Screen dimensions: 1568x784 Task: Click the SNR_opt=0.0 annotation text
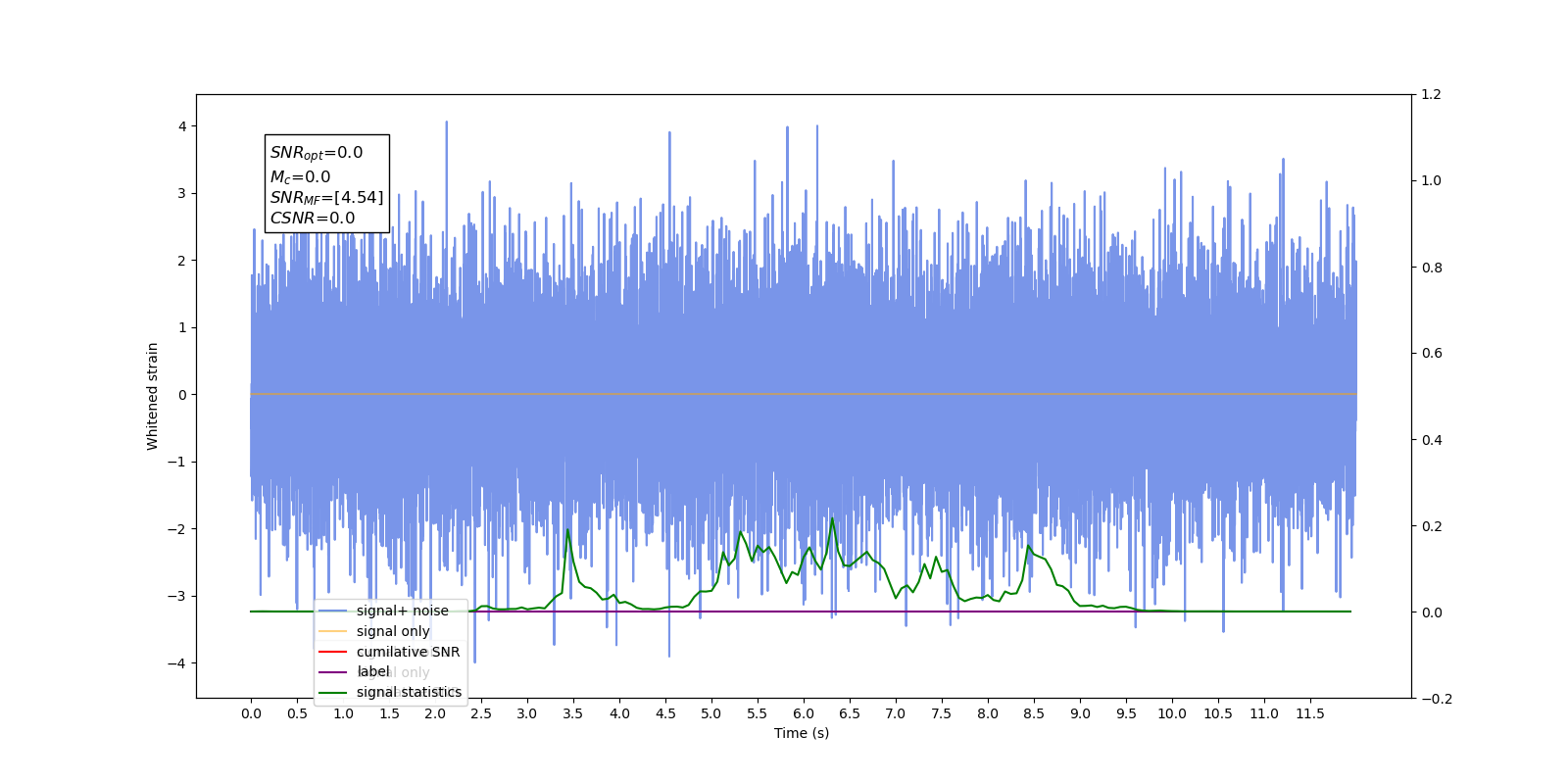click(317, 153)
